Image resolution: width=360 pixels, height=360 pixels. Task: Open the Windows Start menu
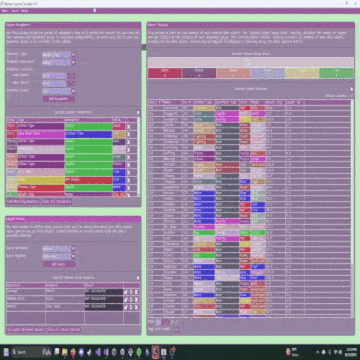click(x=5, y=352)
